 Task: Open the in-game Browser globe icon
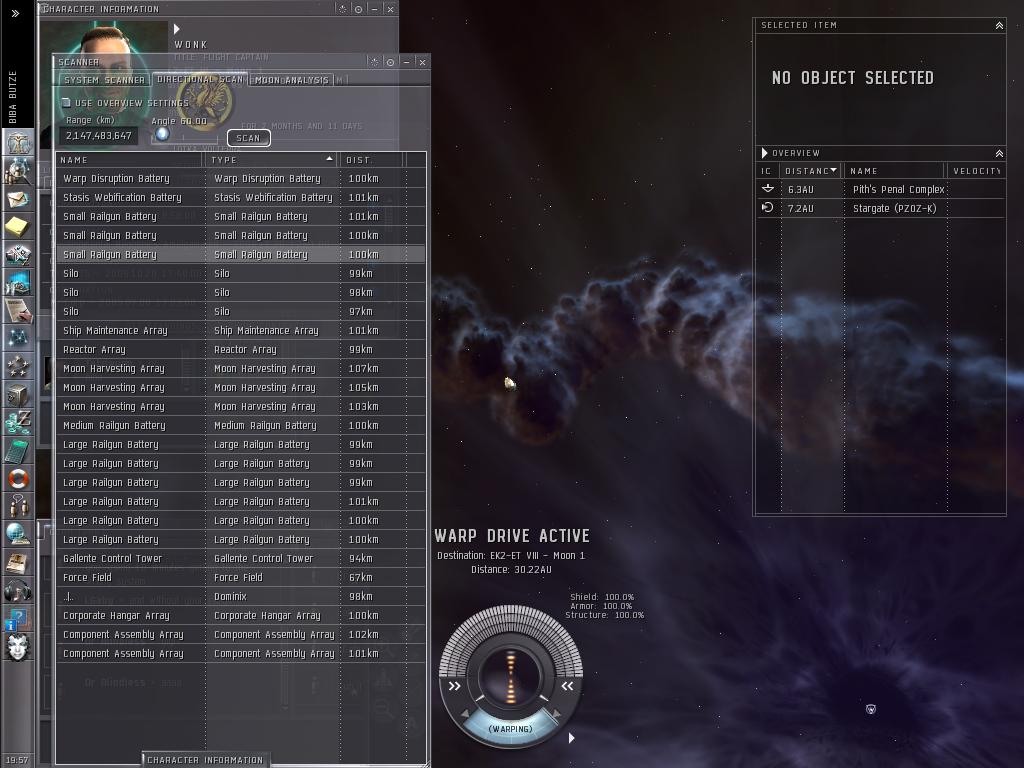pos(18,534)
